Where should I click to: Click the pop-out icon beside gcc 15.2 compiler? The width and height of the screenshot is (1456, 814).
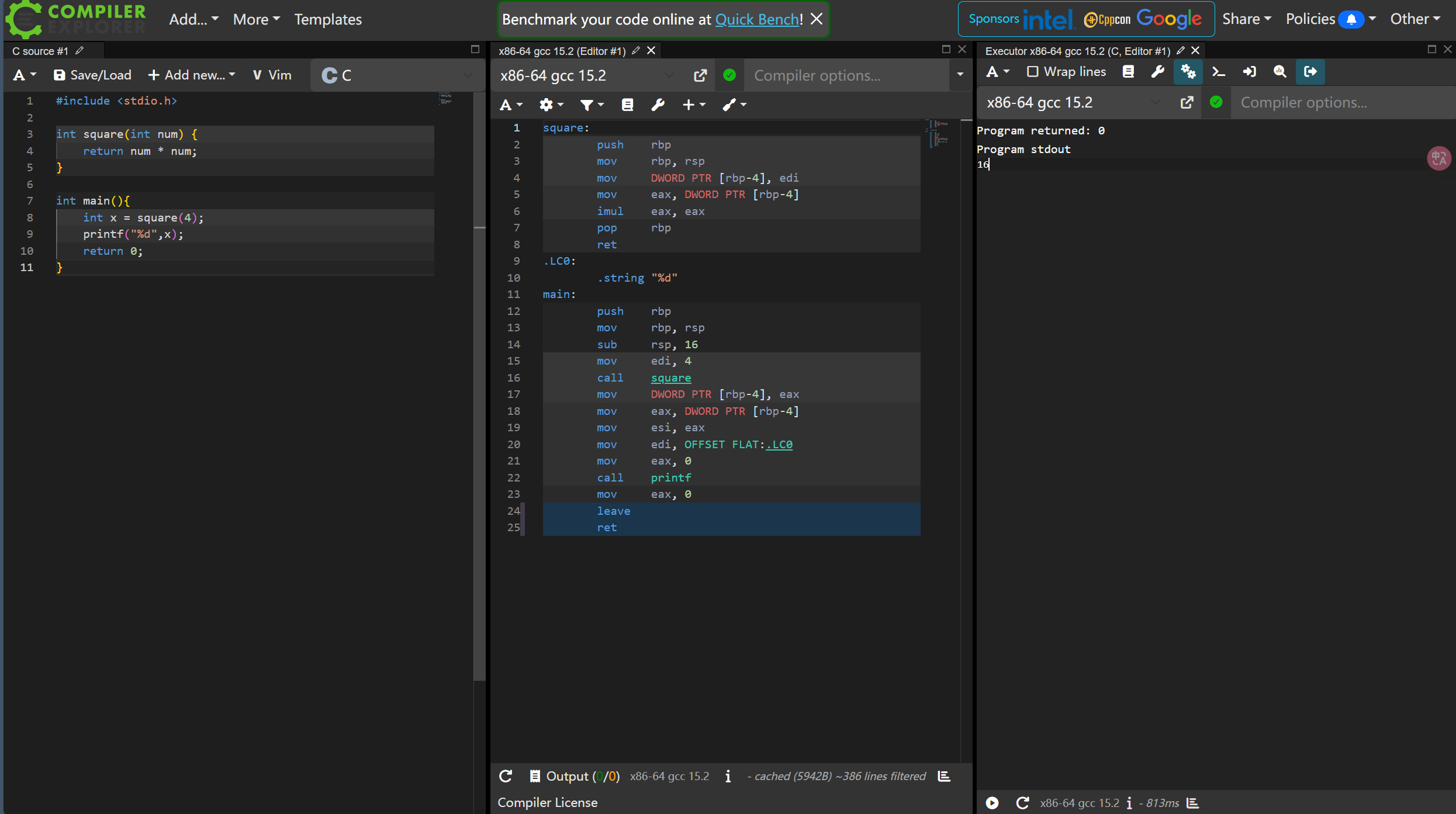coord(700,75)
